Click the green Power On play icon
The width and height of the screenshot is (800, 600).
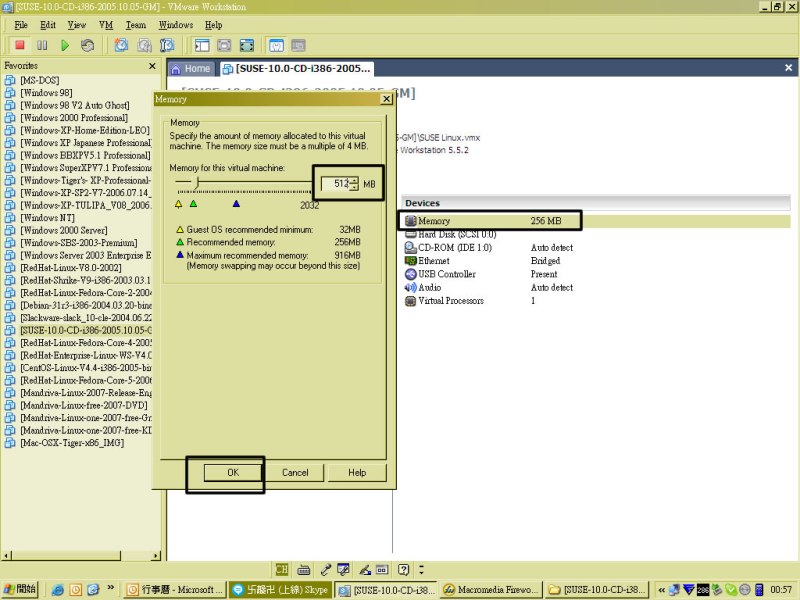(65, 45)
